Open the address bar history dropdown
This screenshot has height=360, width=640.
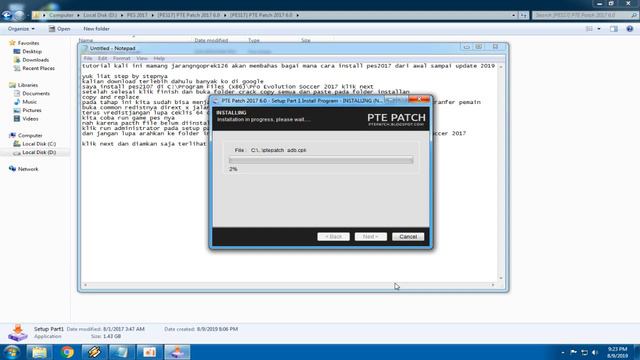513,15
